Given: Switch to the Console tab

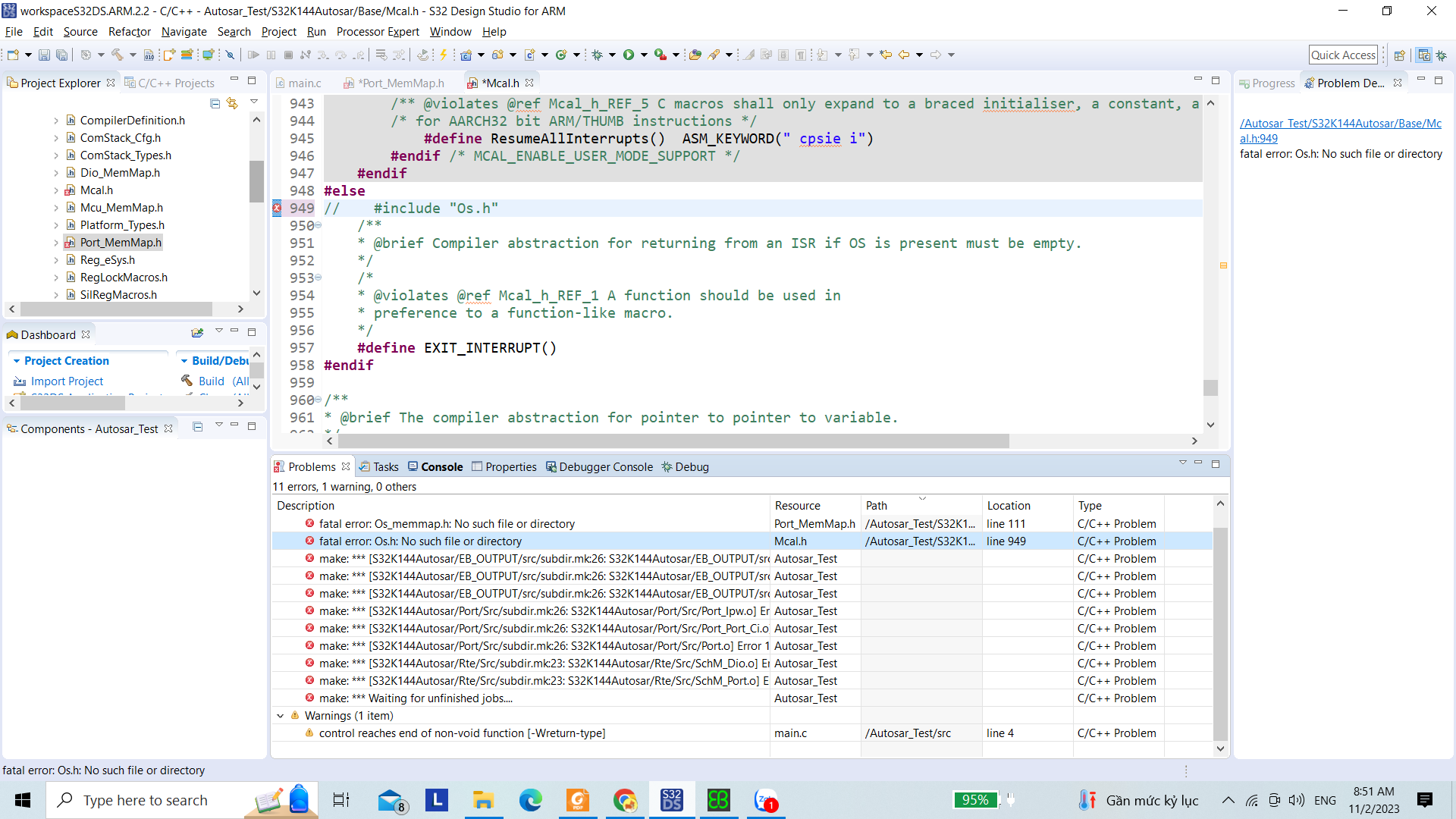Looking at the screenshot, I should [441, 466].
